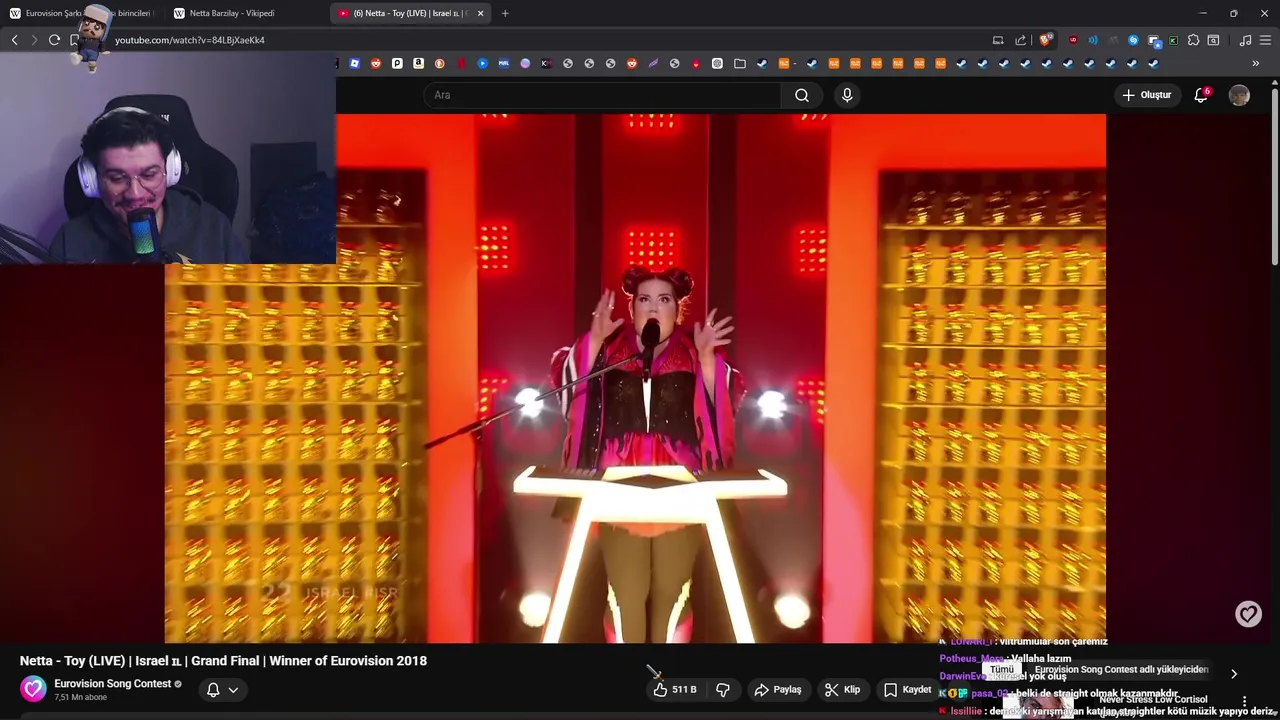Open the Amazon bookmark in the bookmarks bar
The image size is (1280, 720).
[418, 63]
